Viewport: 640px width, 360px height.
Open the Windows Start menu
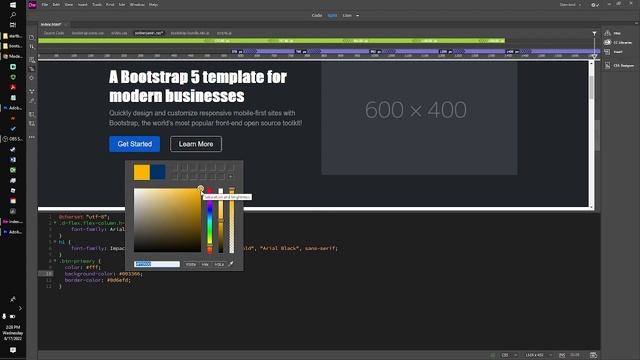(x=13, y=5)
